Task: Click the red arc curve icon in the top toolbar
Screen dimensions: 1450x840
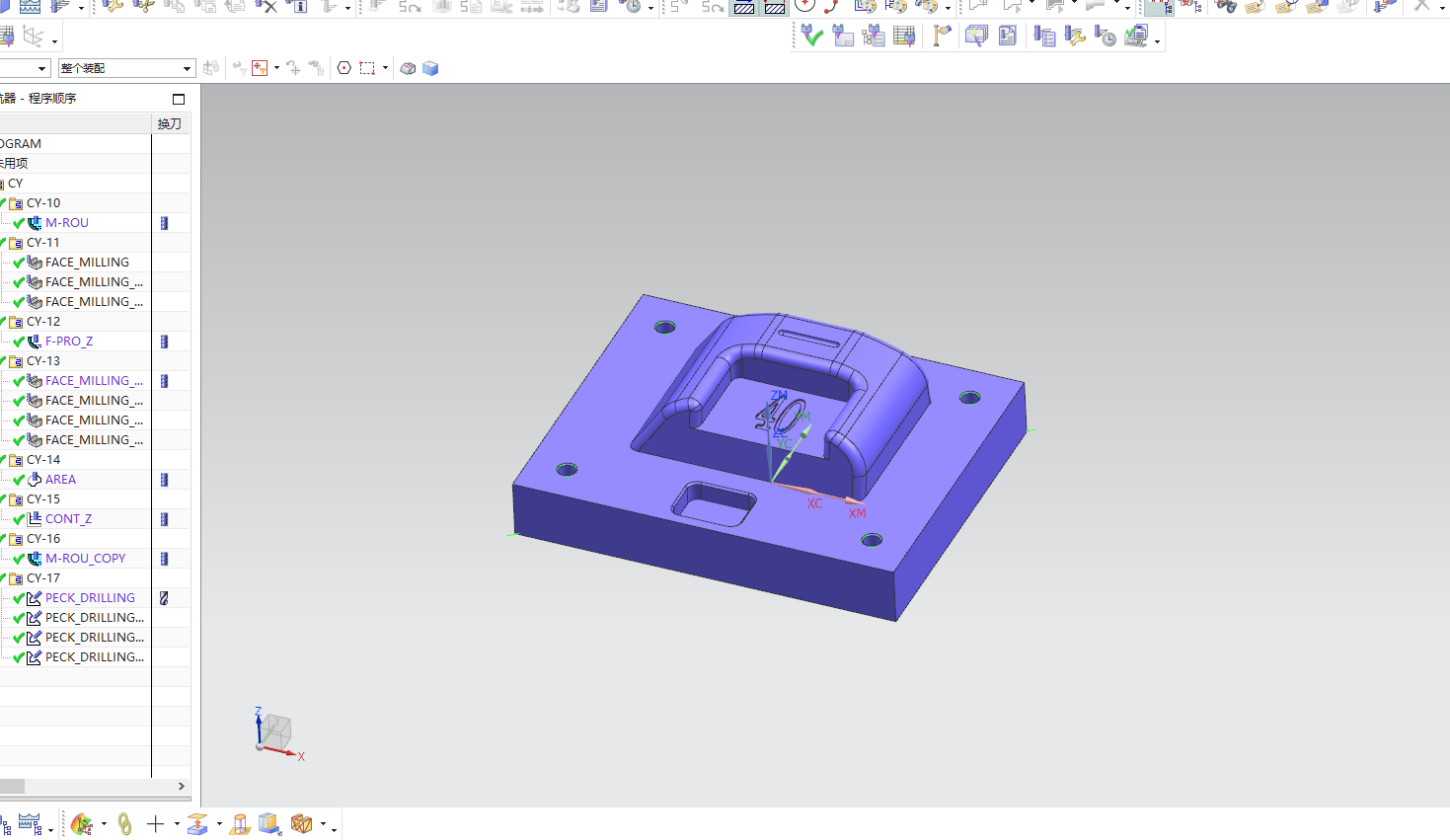Action: click(831, 6)
